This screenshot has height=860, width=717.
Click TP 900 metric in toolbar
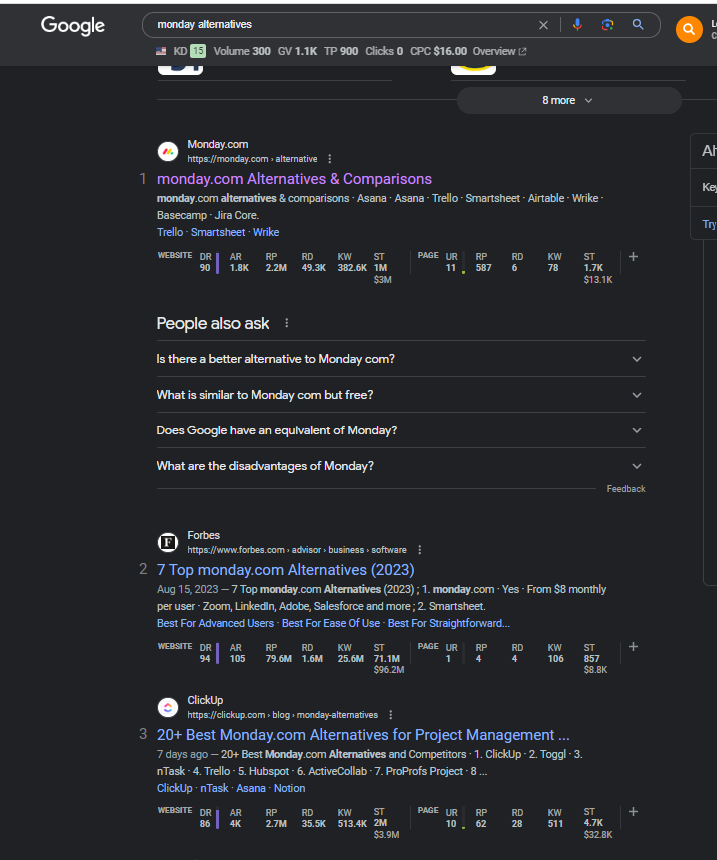(x=341, y=51)
